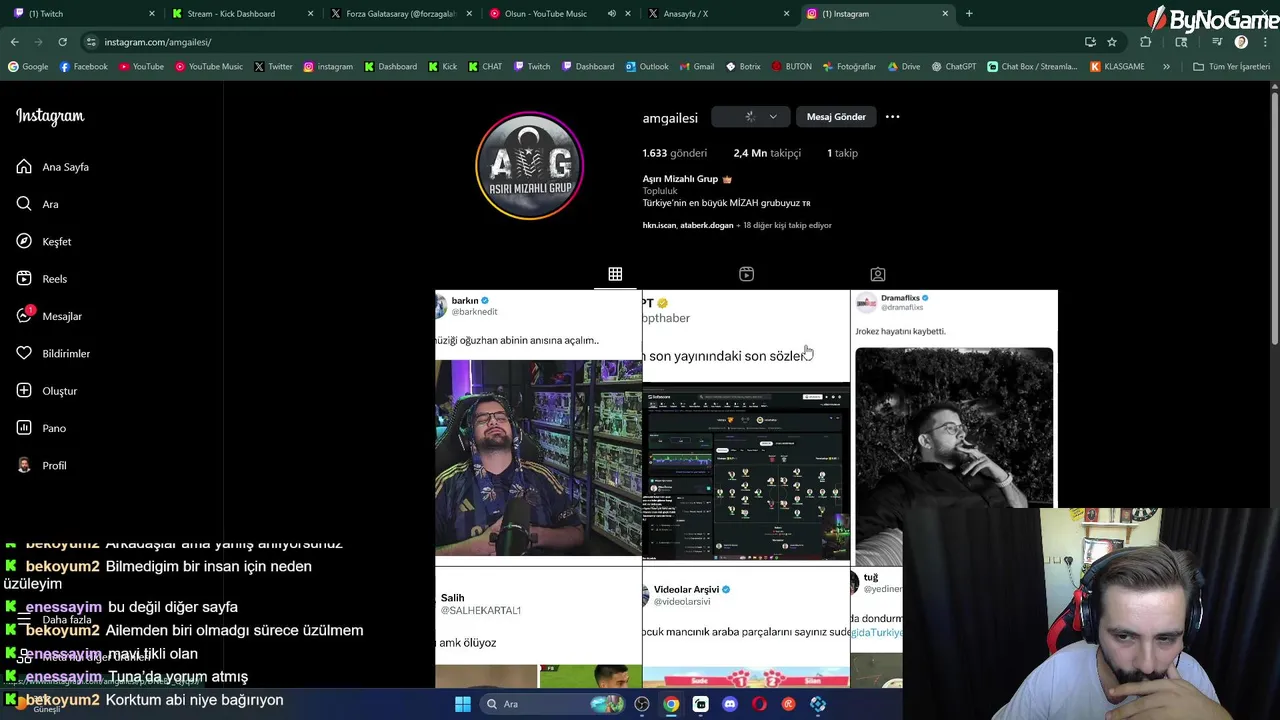This screenshot has width=1280, height=720.
Task: Mute the YouTube Music tab audio icon
Action: tap(611, 14)
